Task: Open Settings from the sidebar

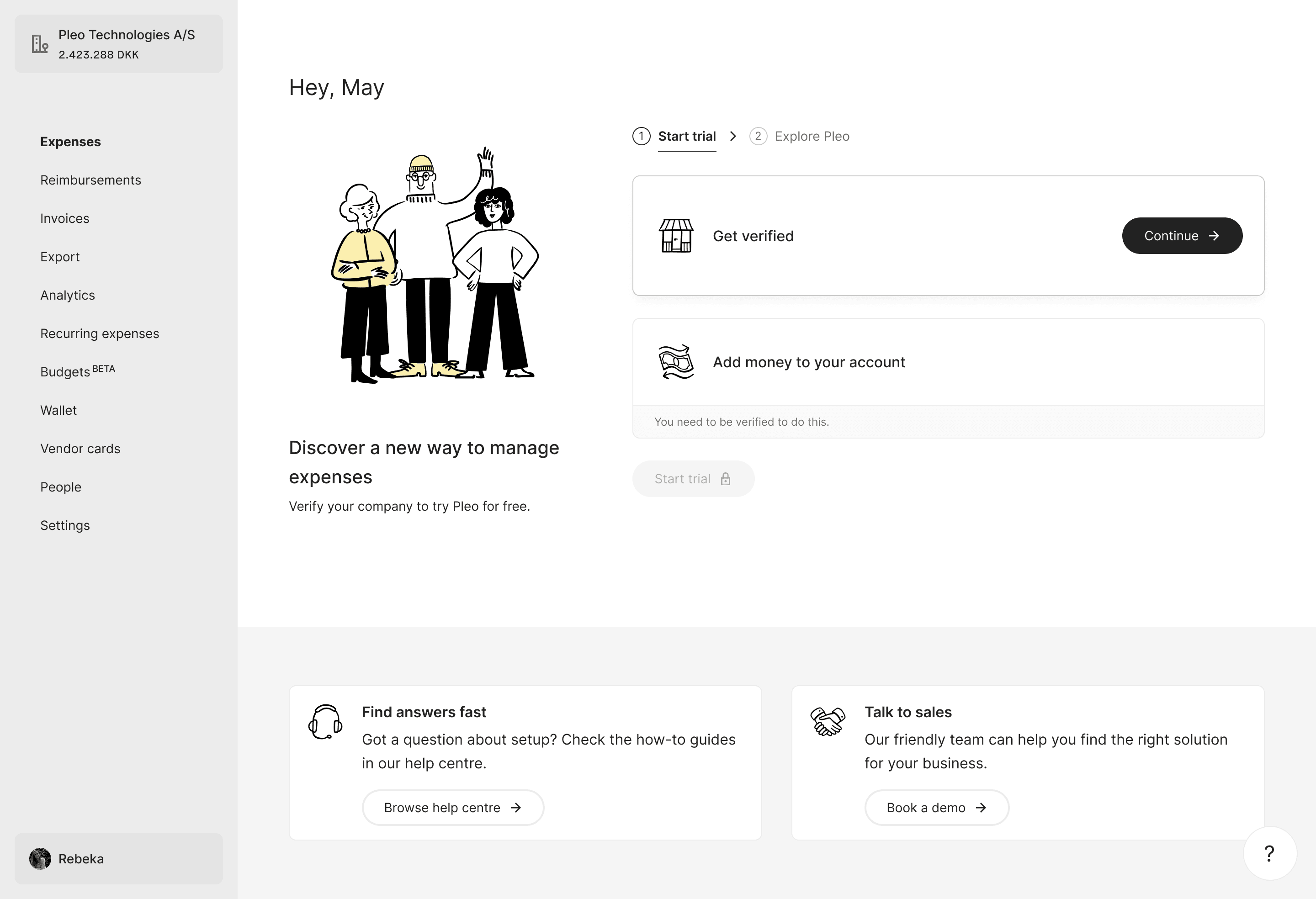Action: point(65,525)
